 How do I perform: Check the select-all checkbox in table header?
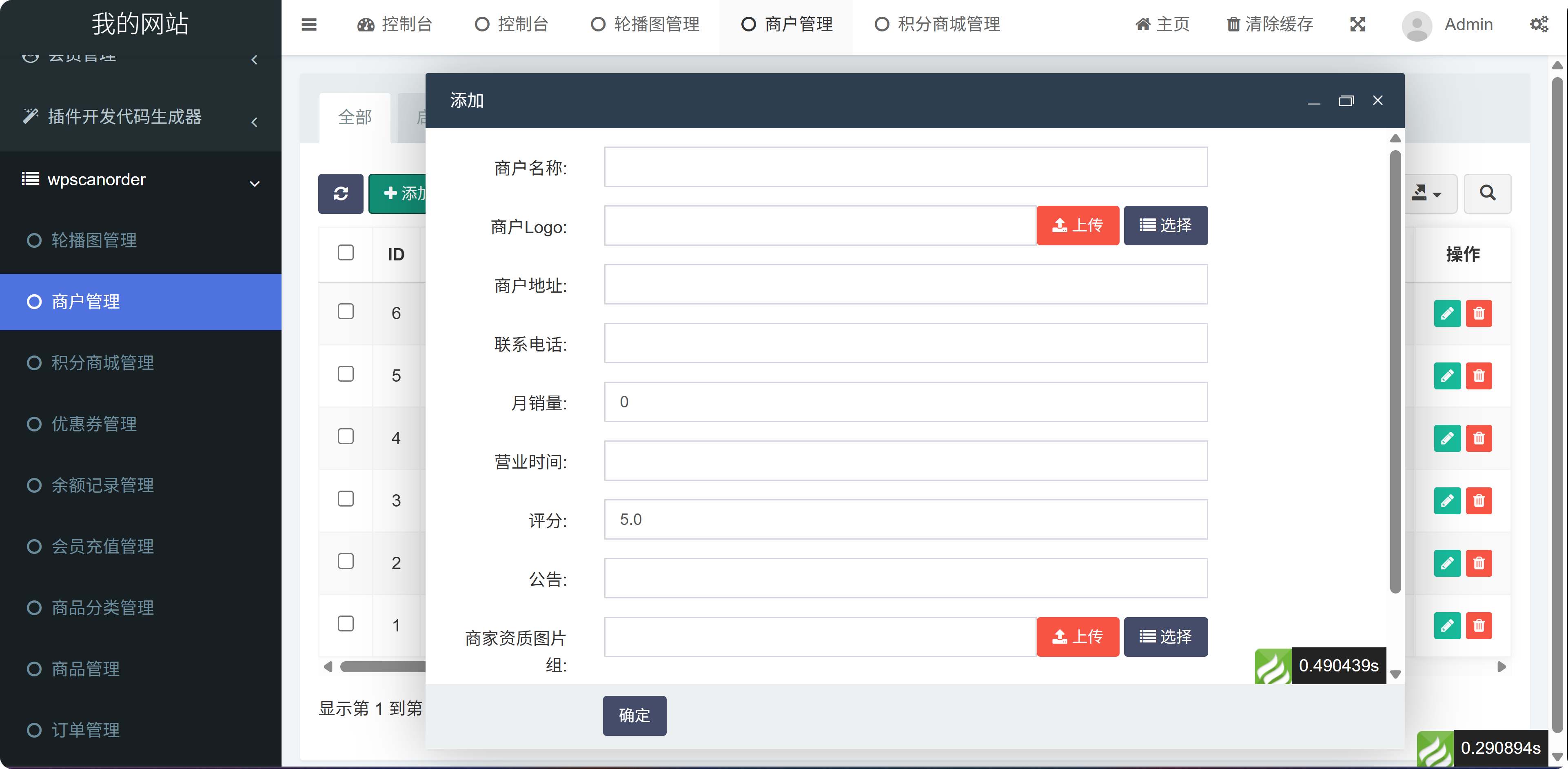[x=345, y=251]
